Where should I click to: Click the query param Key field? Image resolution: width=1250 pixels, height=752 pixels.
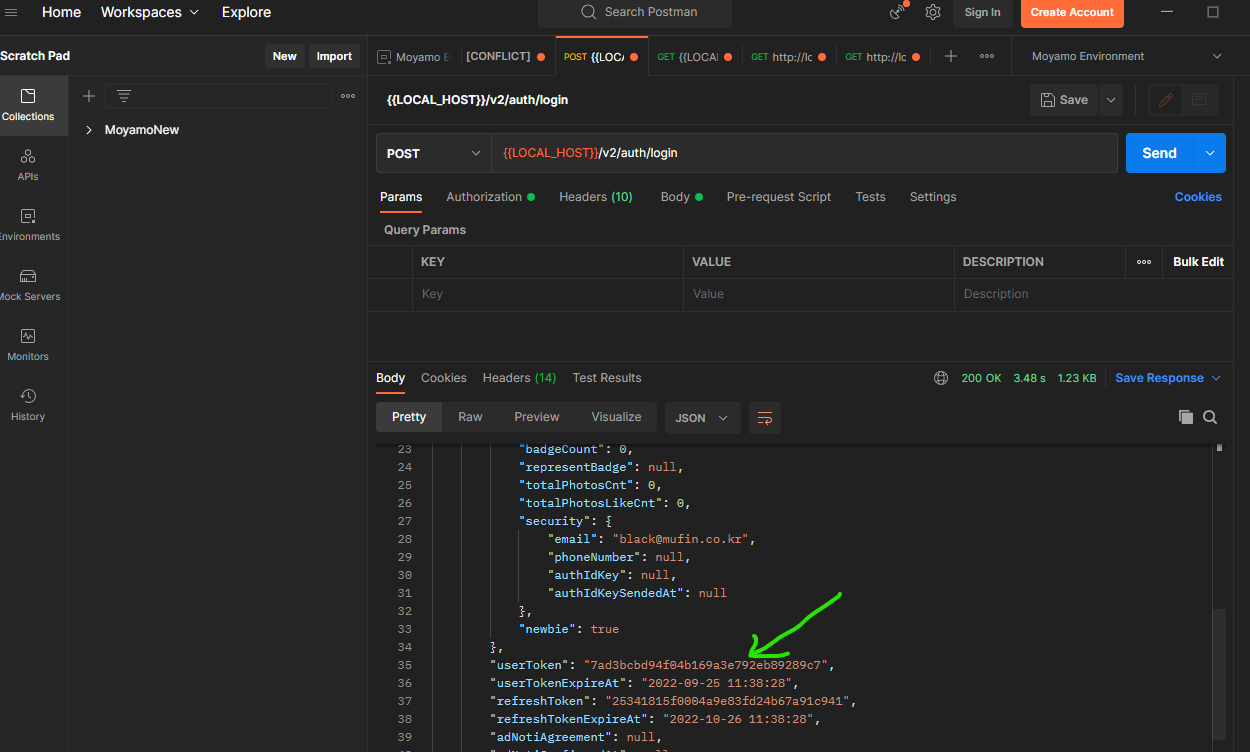pyautogui.click(x=548, y=294)
